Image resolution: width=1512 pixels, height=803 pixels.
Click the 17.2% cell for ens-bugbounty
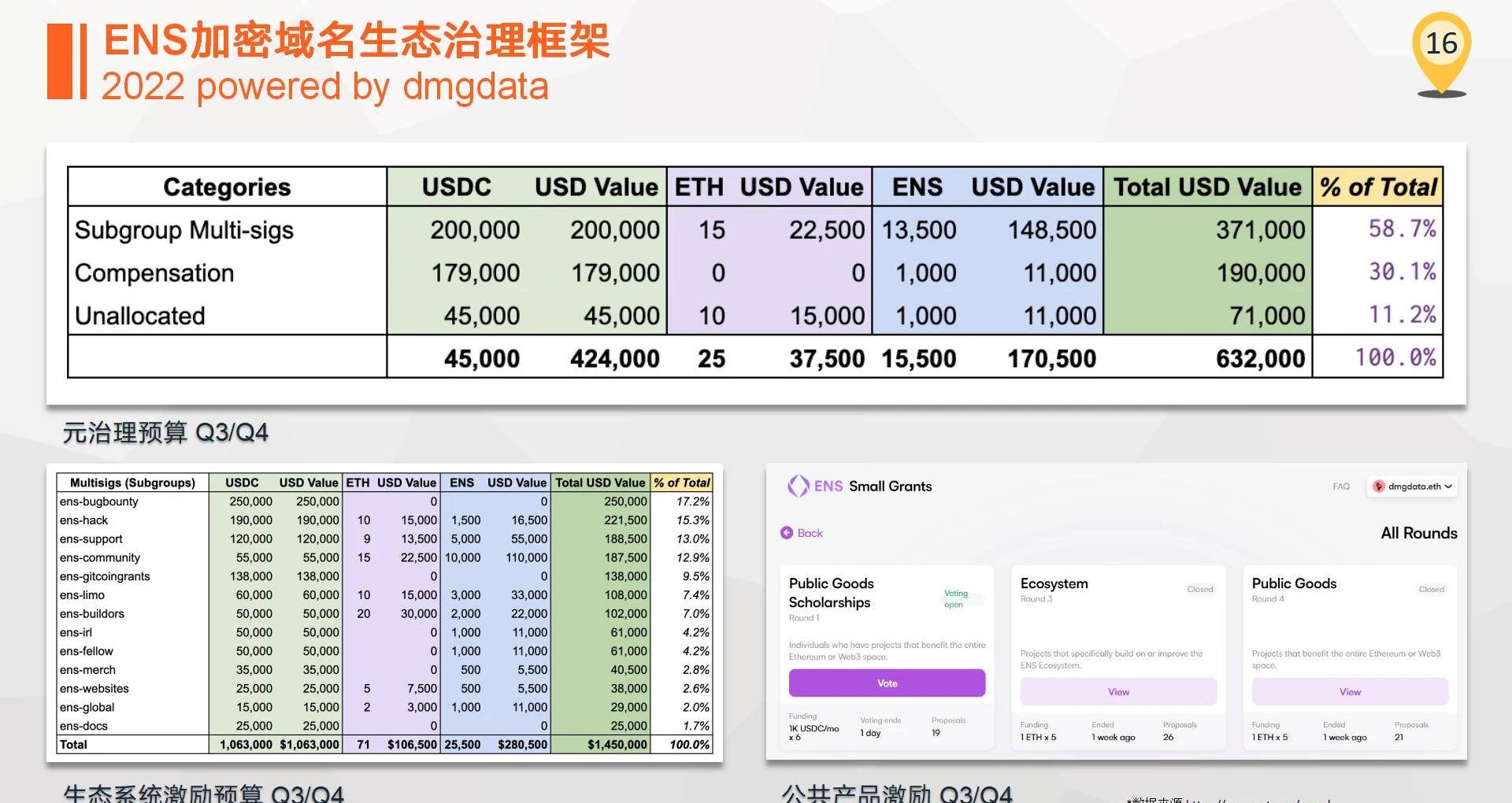693,501
